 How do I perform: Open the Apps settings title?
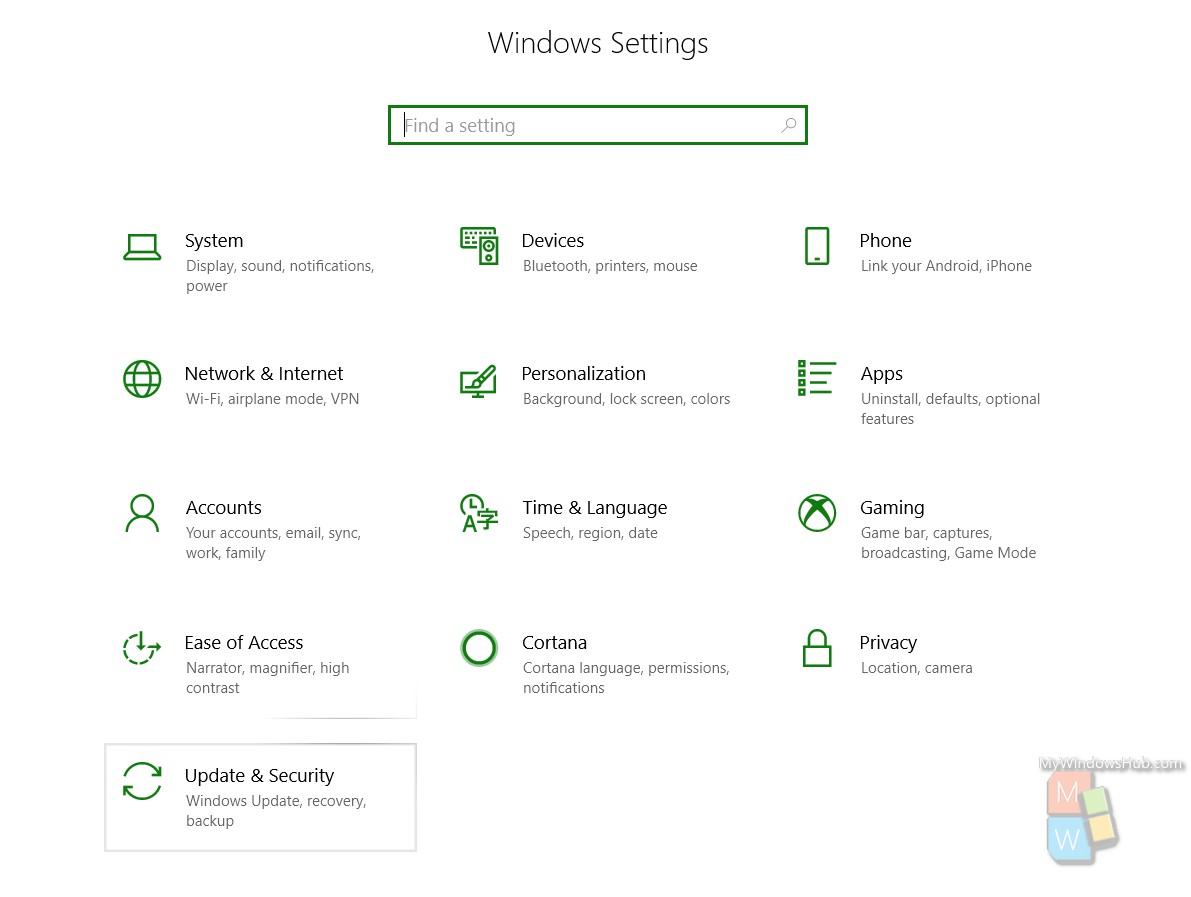point(882,374)
